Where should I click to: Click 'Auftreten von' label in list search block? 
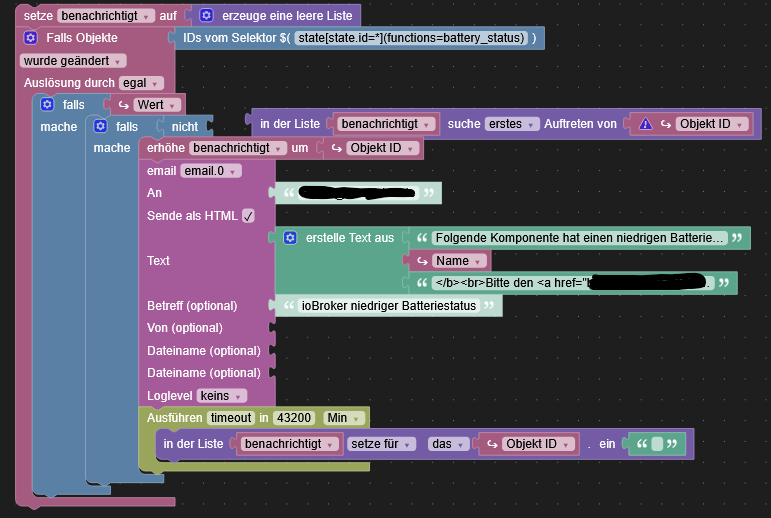click(x=580, y=124)
